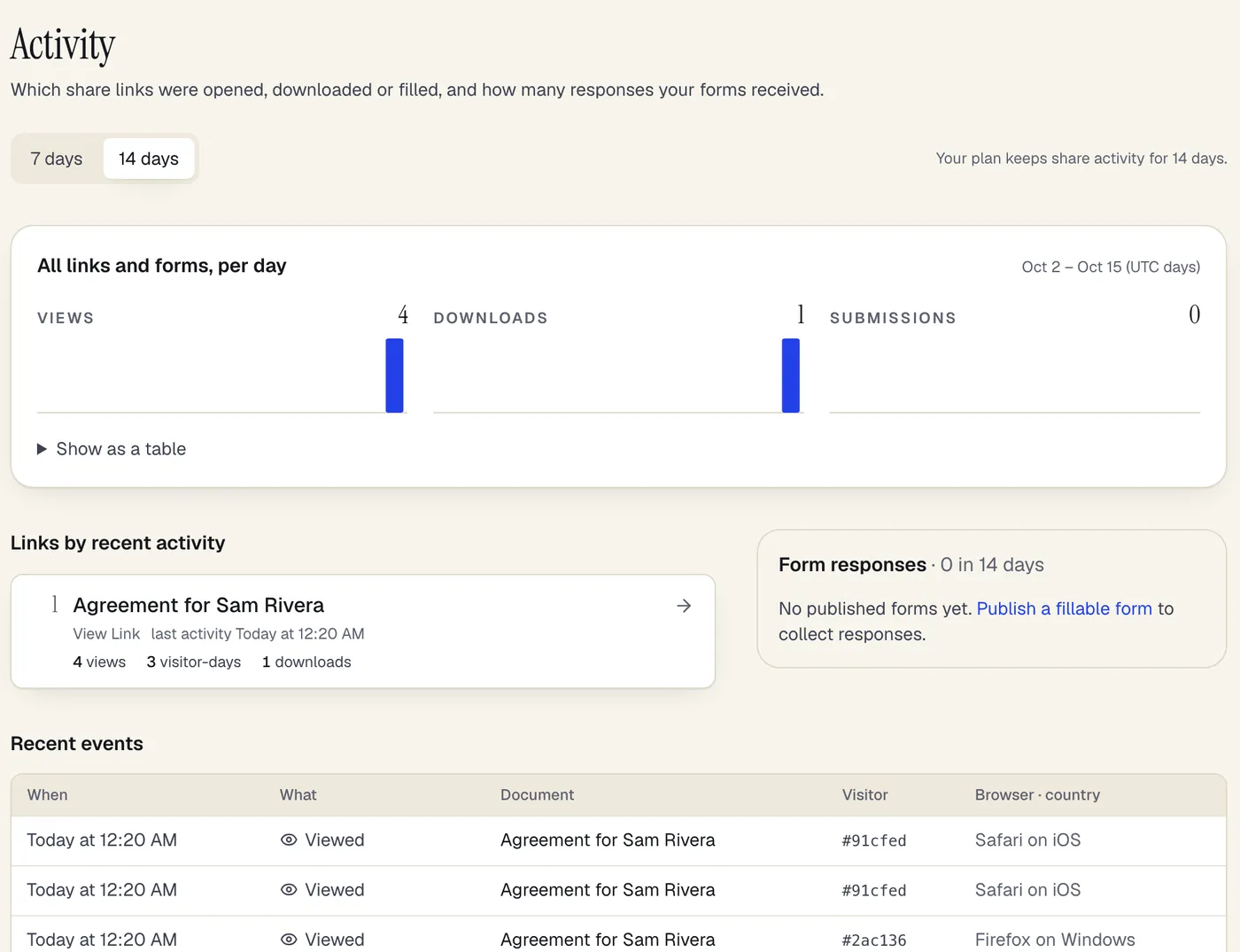
Task: Click the last activity Today at 12:20 AM text
Action: [258, 634]
